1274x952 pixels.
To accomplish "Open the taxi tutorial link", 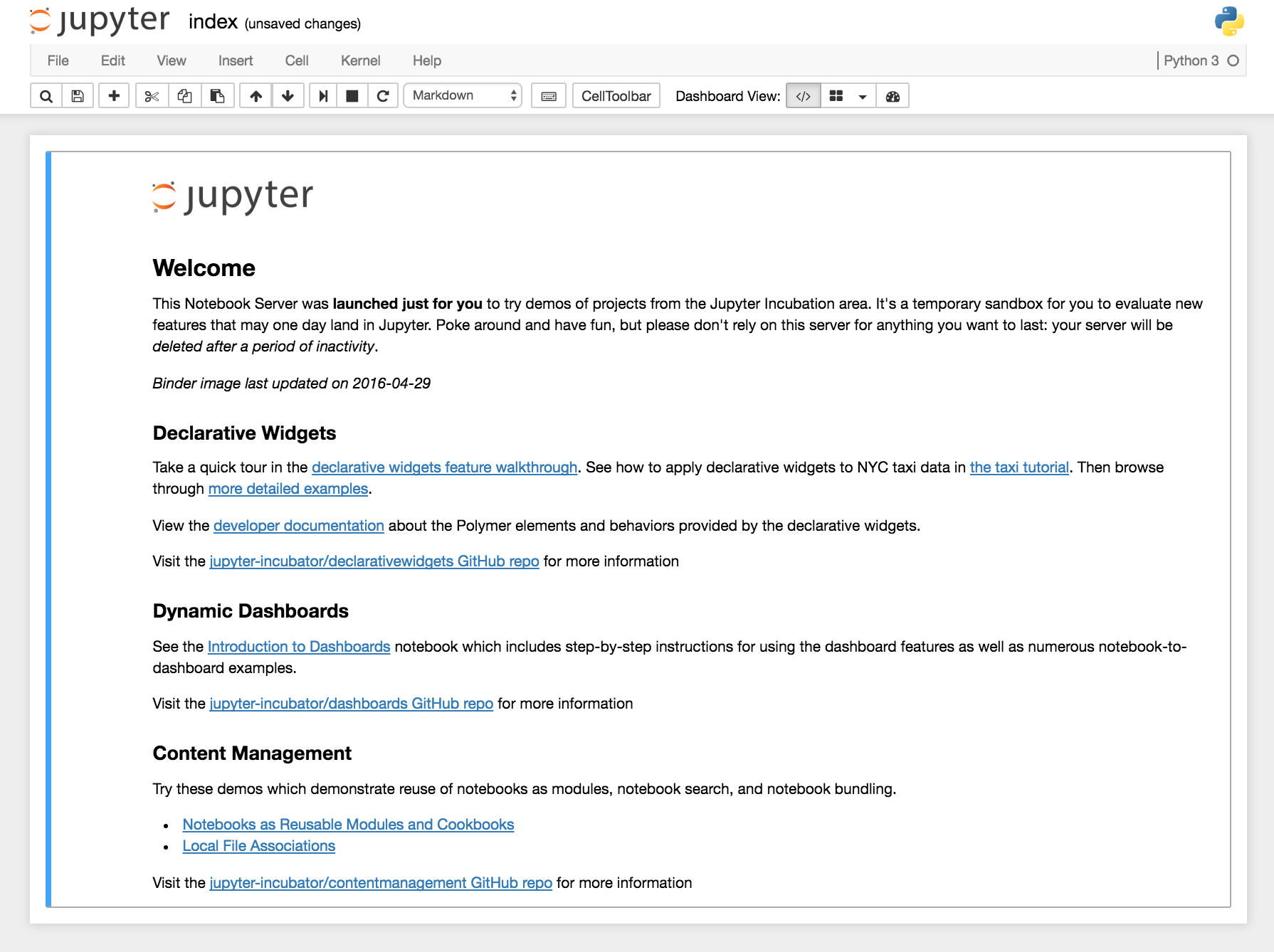I will click(1020, 467).
